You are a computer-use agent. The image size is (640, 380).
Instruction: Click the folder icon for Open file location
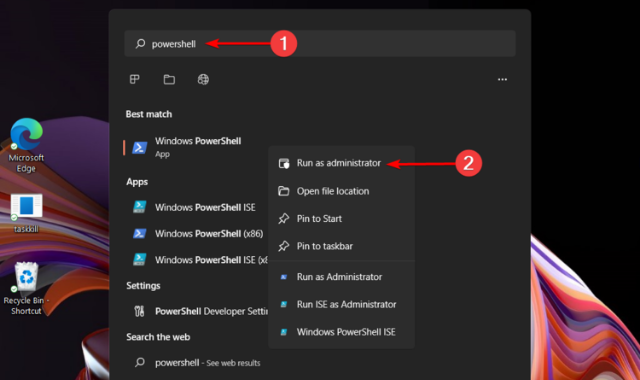pos(284,191)
